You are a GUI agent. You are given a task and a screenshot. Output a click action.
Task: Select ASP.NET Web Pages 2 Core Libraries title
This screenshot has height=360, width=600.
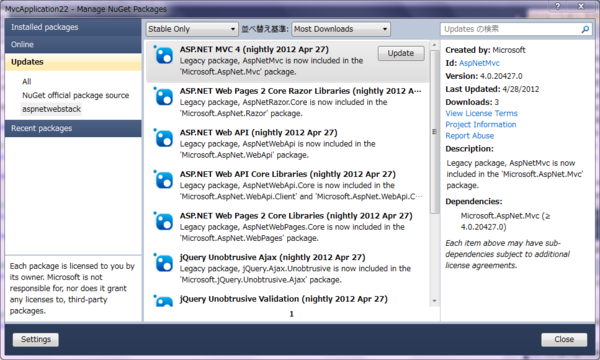point(296,216)
